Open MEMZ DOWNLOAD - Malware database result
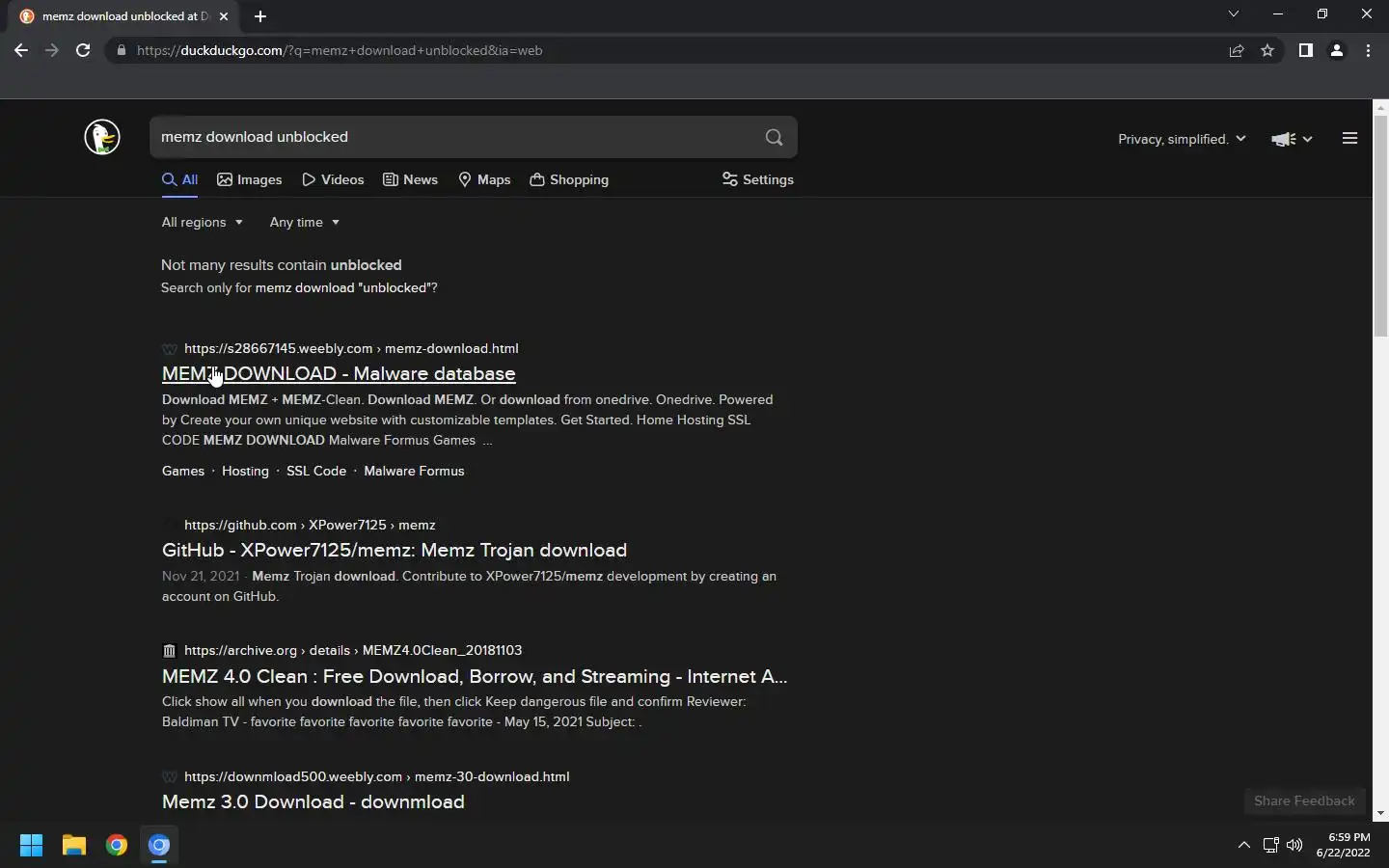 pos(339,373)
